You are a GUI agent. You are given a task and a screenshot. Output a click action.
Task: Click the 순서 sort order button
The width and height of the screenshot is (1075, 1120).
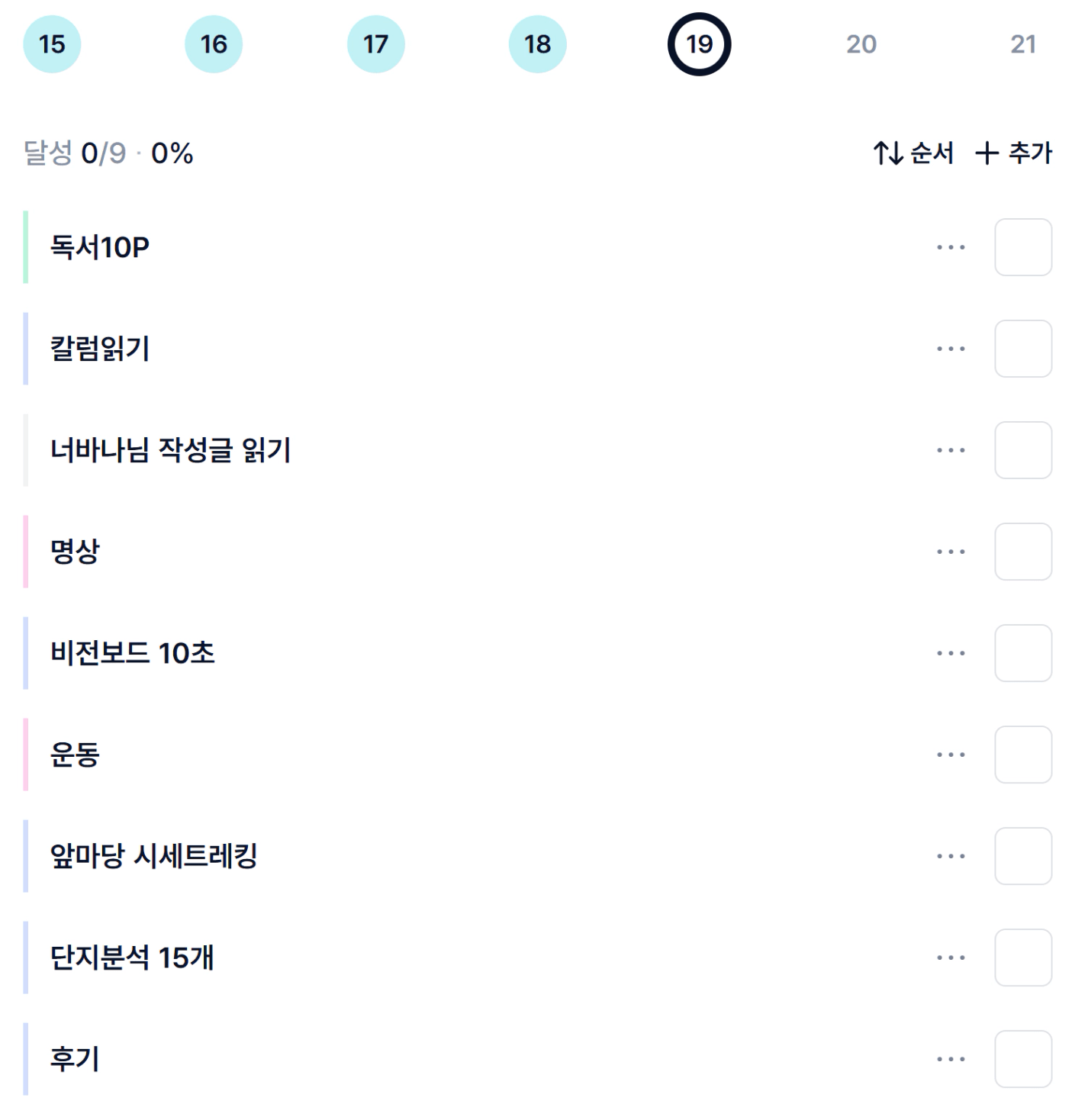click(913, 153)
